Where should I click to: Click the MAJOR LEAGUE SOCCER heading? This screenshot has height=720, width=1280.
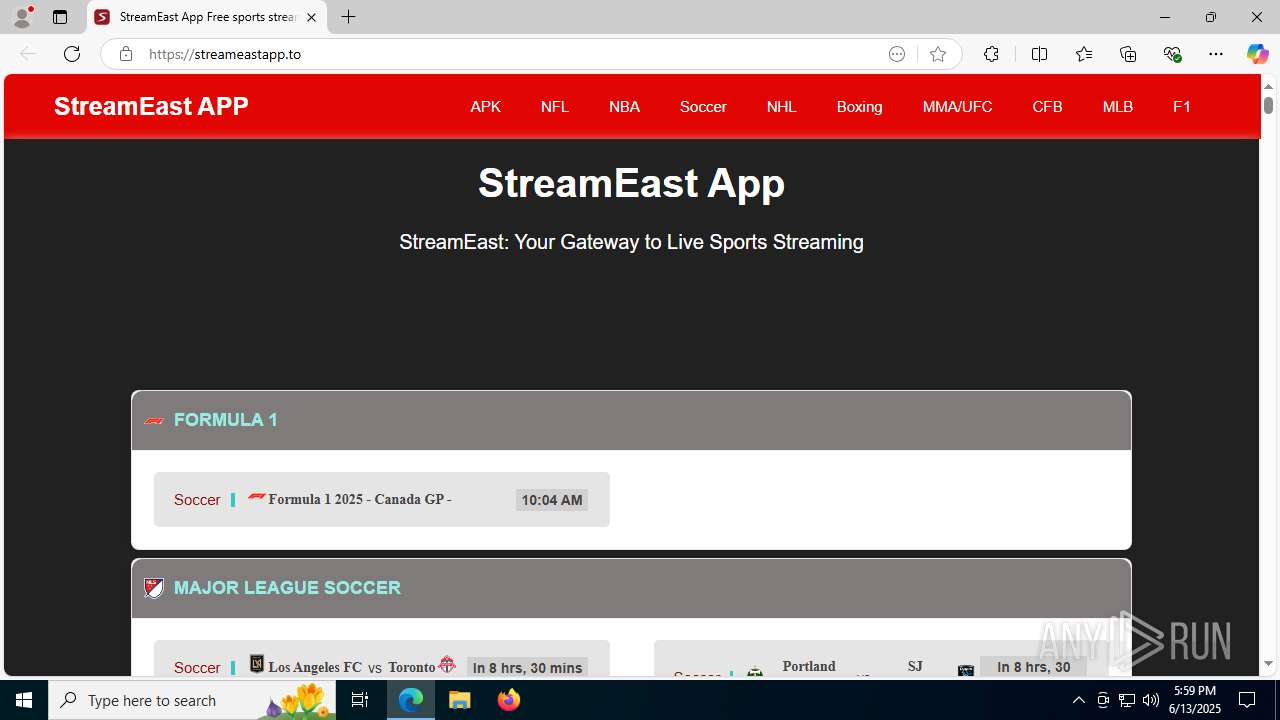287,588
